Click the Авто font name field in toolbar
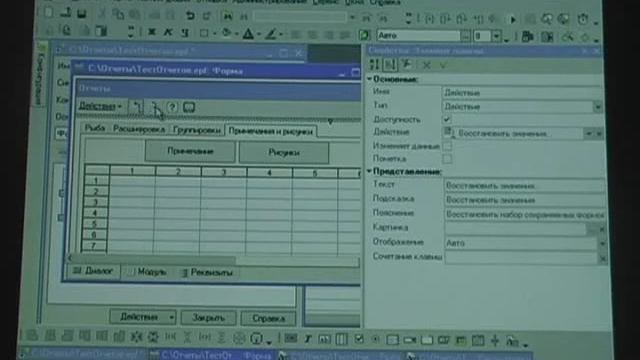 point(418,36)
